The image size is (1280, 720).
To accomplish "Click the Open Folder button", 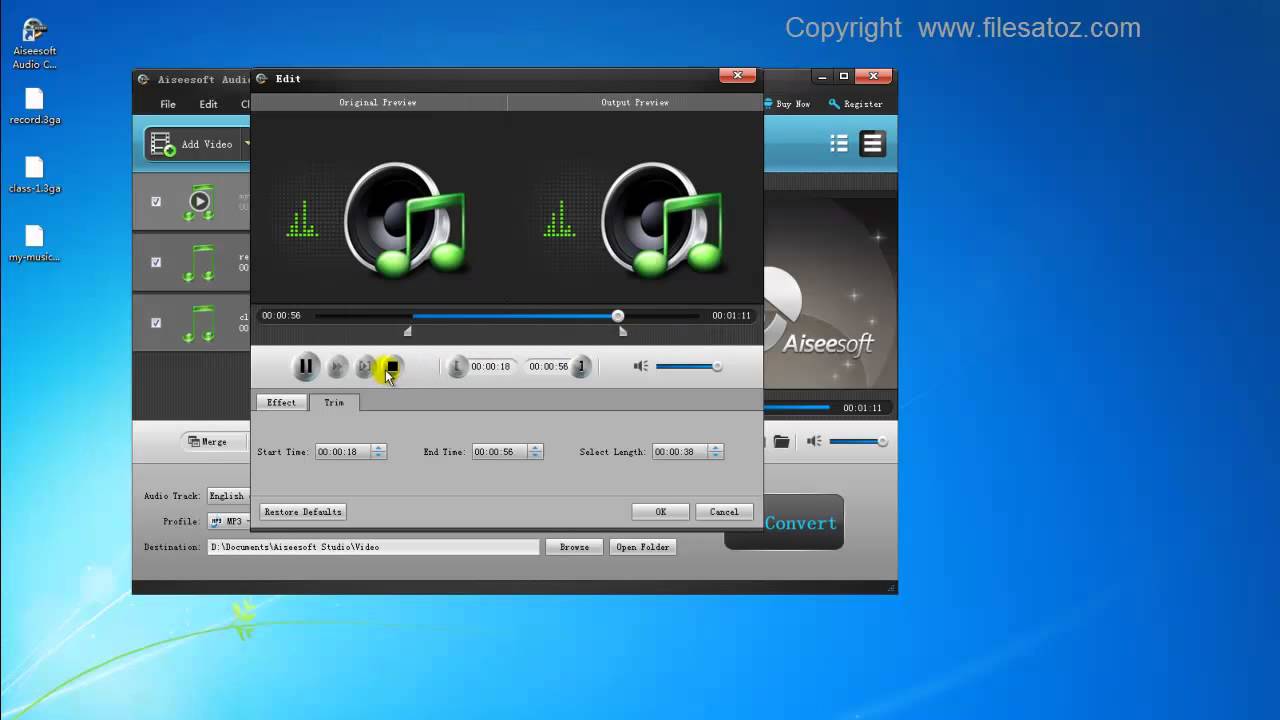I will (x=642, y=547).
